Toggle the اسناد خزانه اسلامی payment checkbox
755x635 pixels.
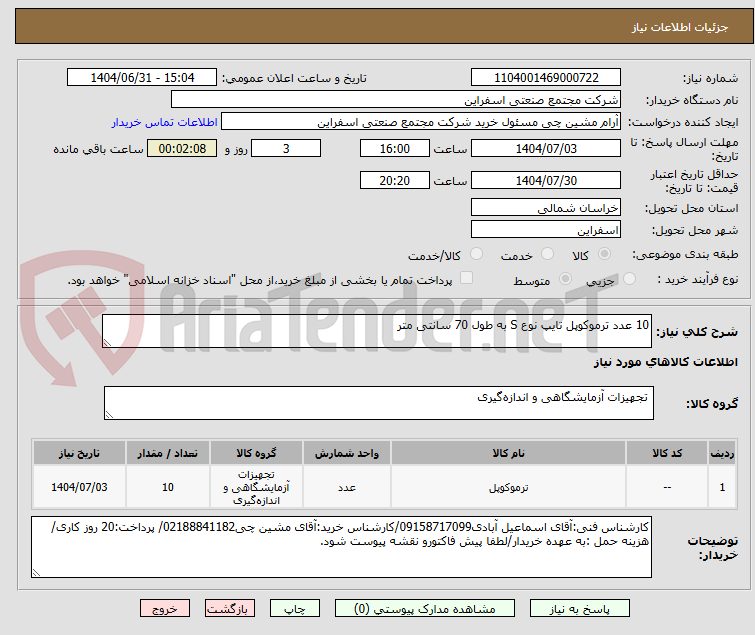(x=466, y=278)
